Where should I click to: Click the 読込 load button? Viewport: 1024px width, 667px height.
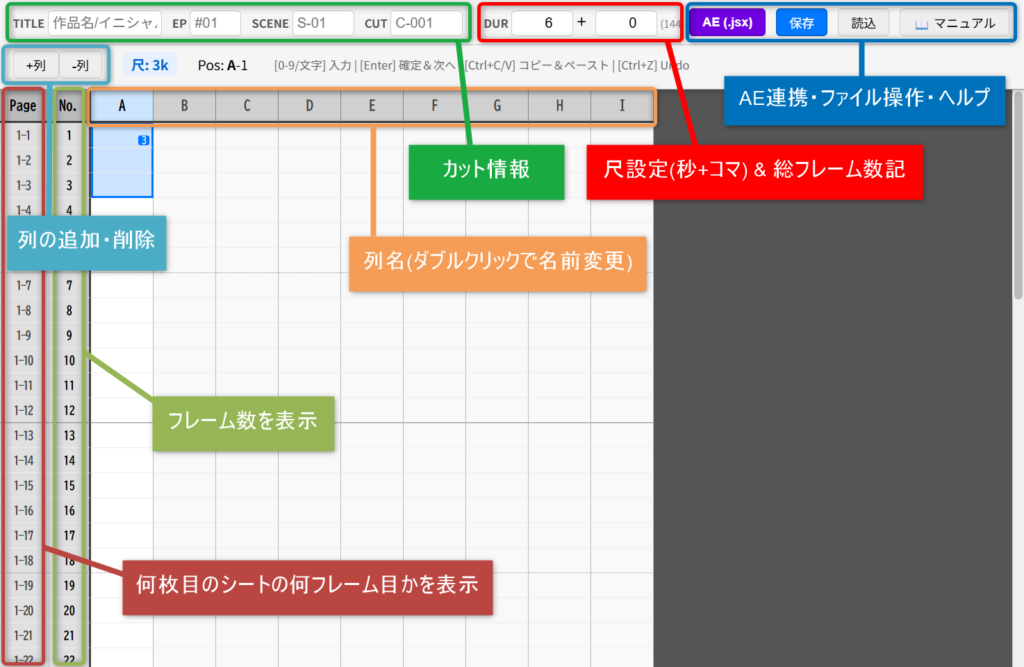[x=862, y=23]
